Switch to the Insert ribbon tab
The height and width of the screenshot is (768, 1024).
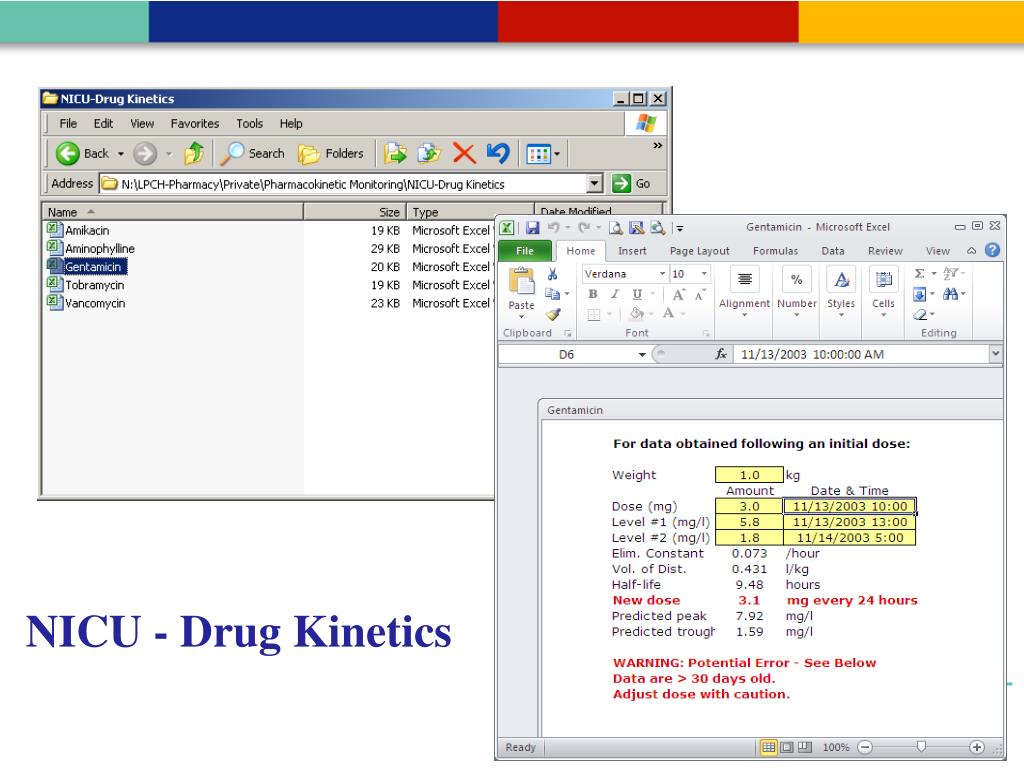[x=632, y=251]
